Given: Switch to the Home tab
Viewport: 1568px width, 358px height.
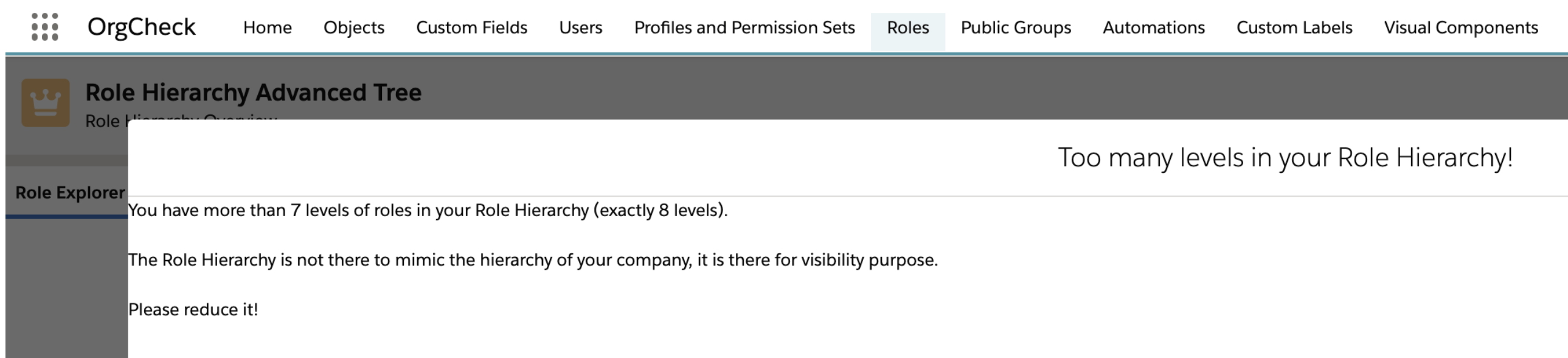Looking at the screenshot, I should (267, 28).
